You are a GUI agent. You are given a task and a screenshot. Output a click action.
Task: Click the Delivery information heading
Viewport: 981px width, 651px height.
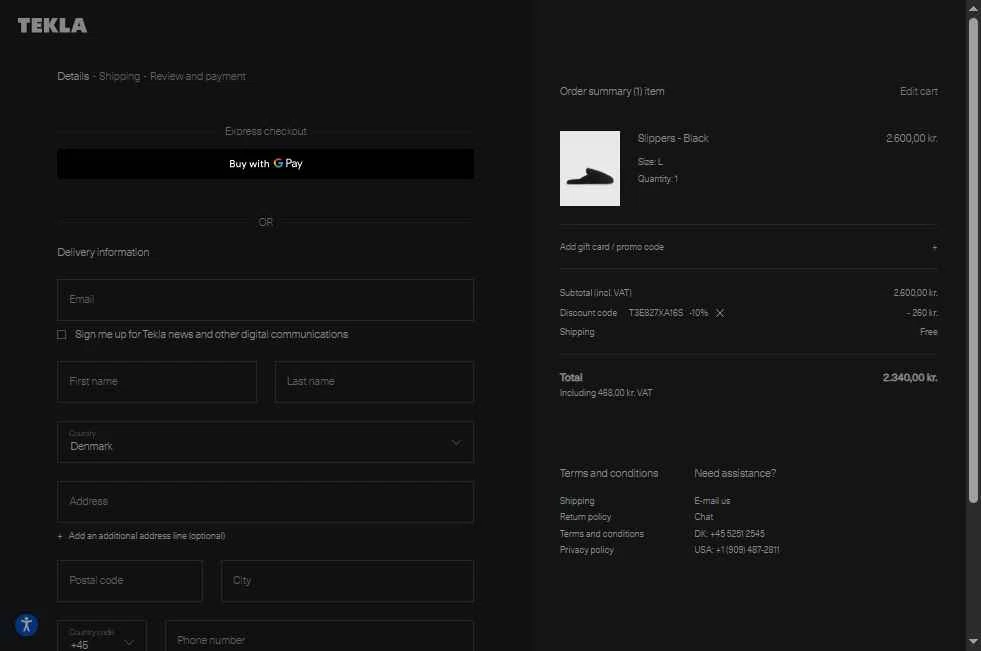(103, 253)
